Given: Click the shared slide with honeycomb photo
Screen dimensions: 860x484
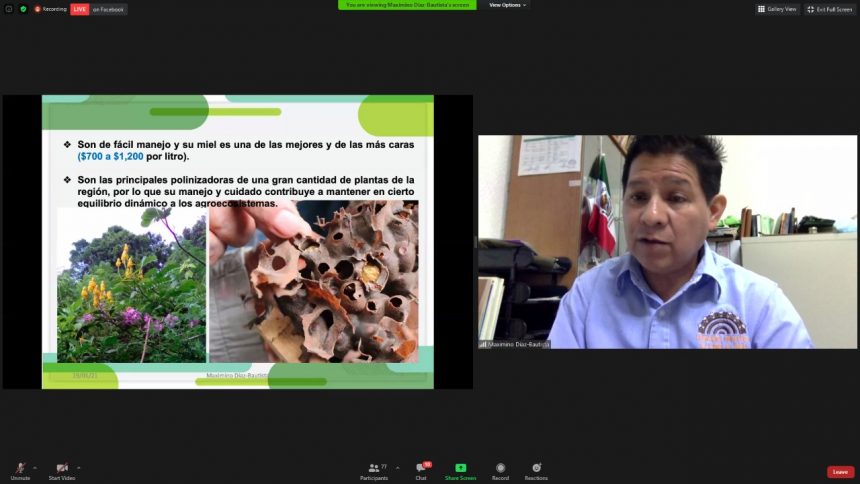Looking at the screenshot, I should point(237,242).
